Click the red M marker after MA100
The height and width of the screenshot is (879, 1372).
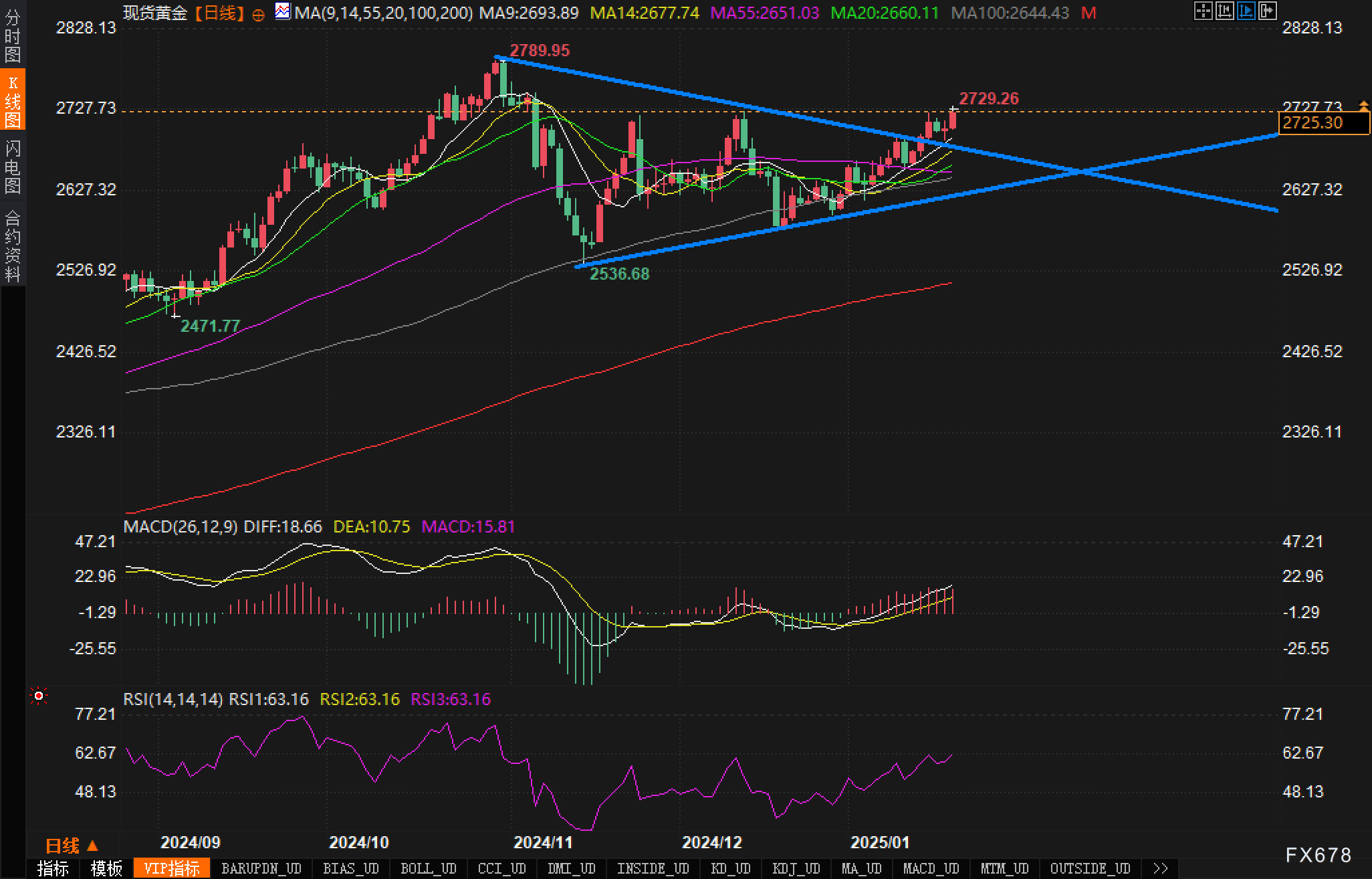(1089, 13)
